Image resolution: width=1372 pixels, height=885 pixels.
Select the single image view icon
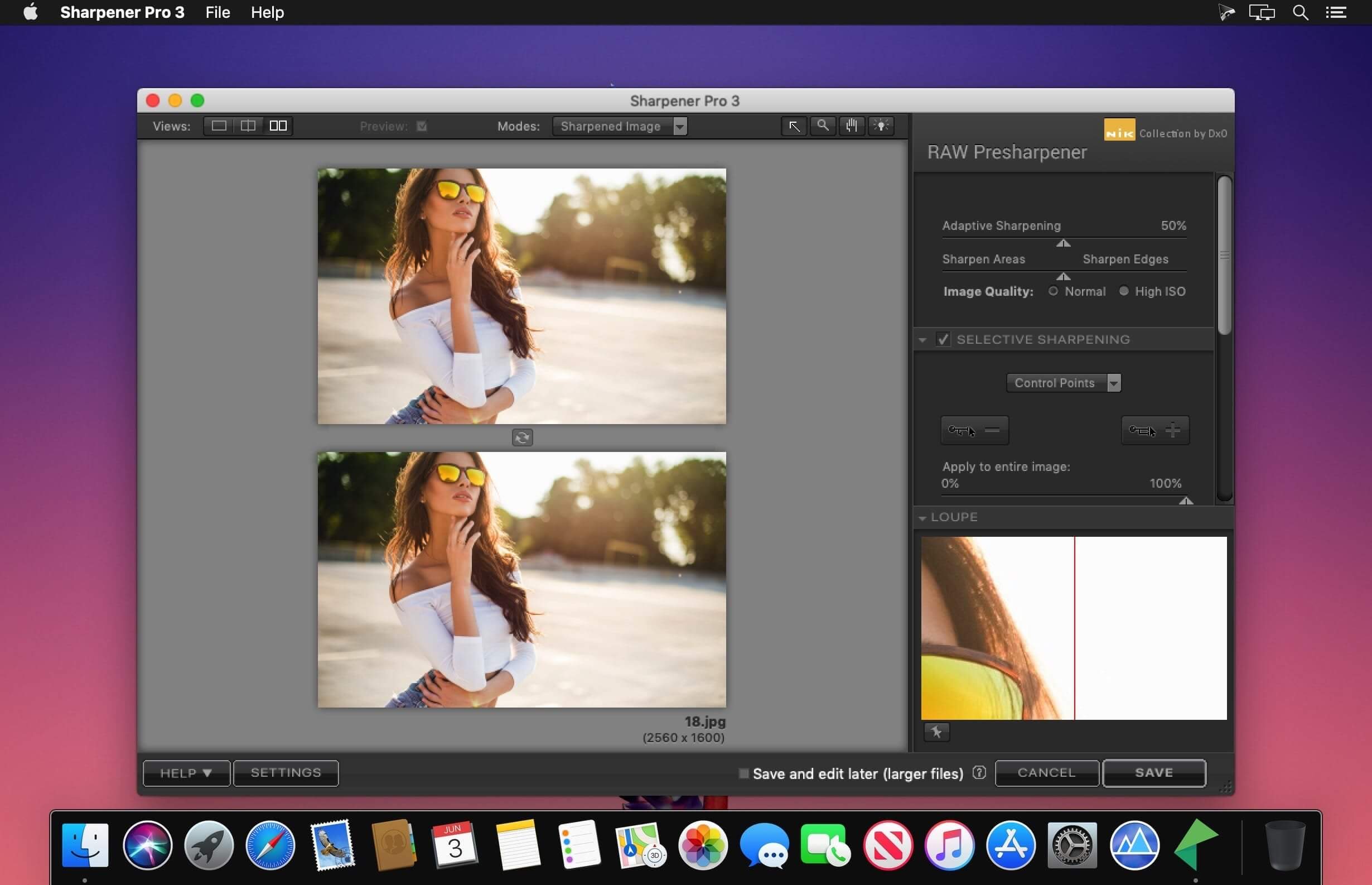pos(219,126)
